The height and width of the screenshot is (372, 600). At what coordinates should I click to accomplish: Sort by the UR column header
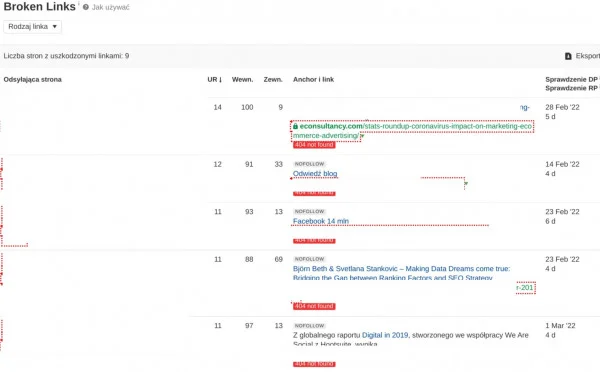[x=215, y=80]
